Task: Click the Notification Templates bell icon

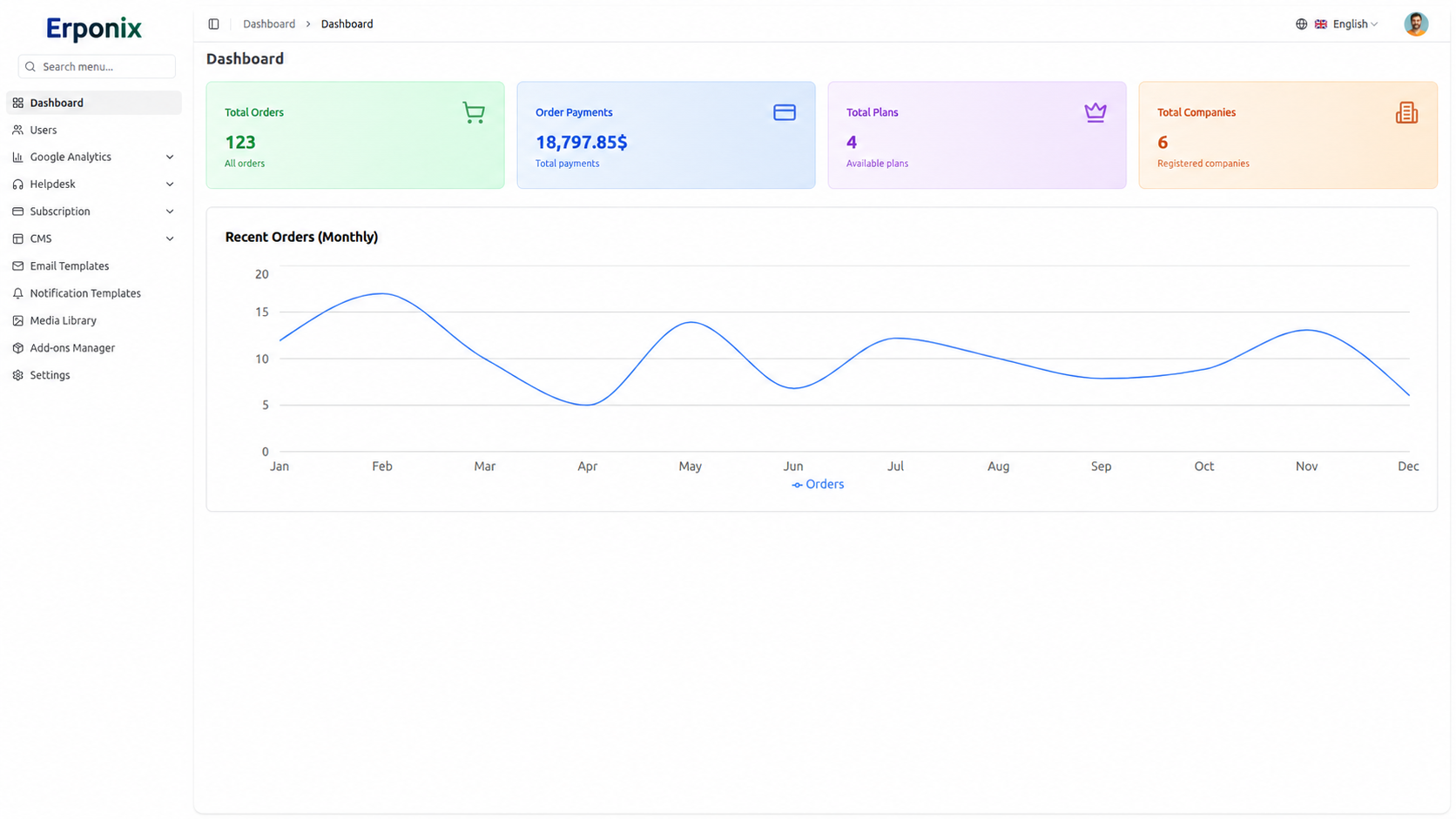Action: (18, 293)
